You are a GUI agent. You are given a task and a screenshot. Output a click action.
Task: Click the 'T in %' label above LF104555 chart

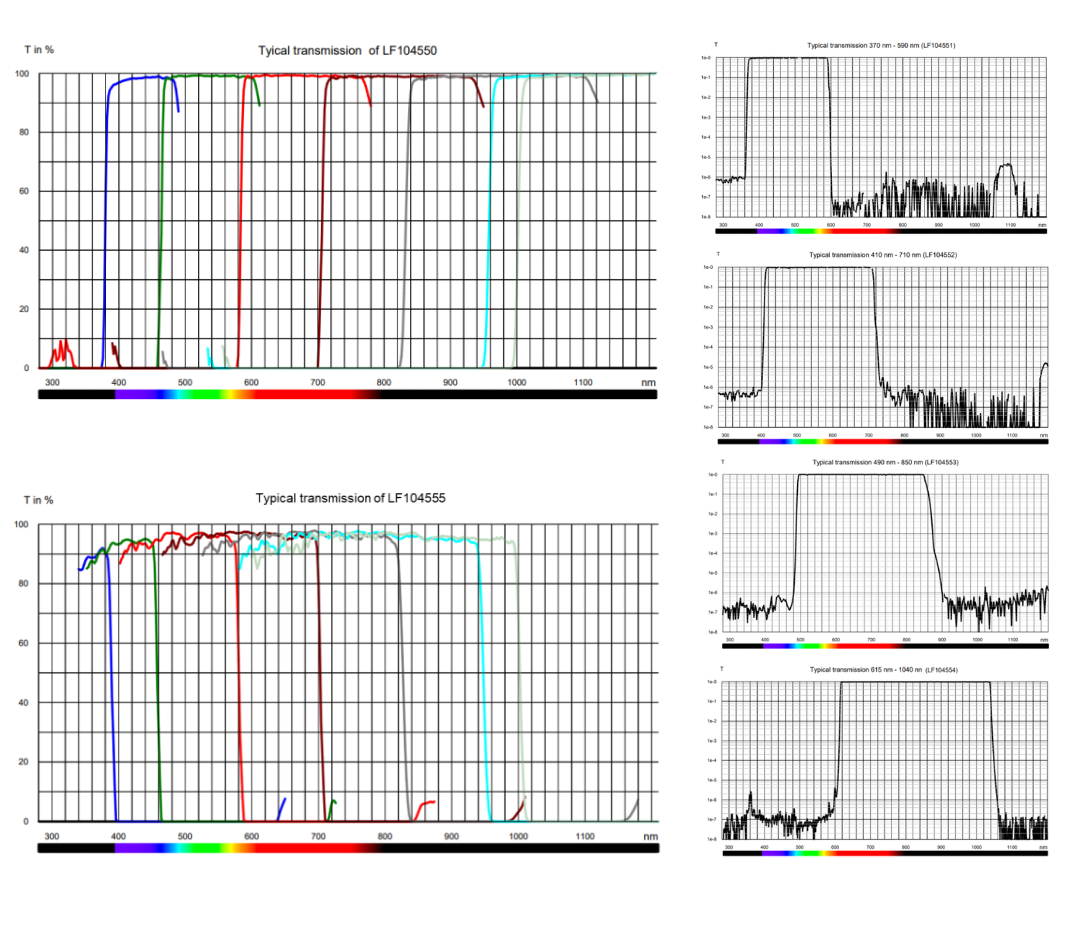(39, 500)
